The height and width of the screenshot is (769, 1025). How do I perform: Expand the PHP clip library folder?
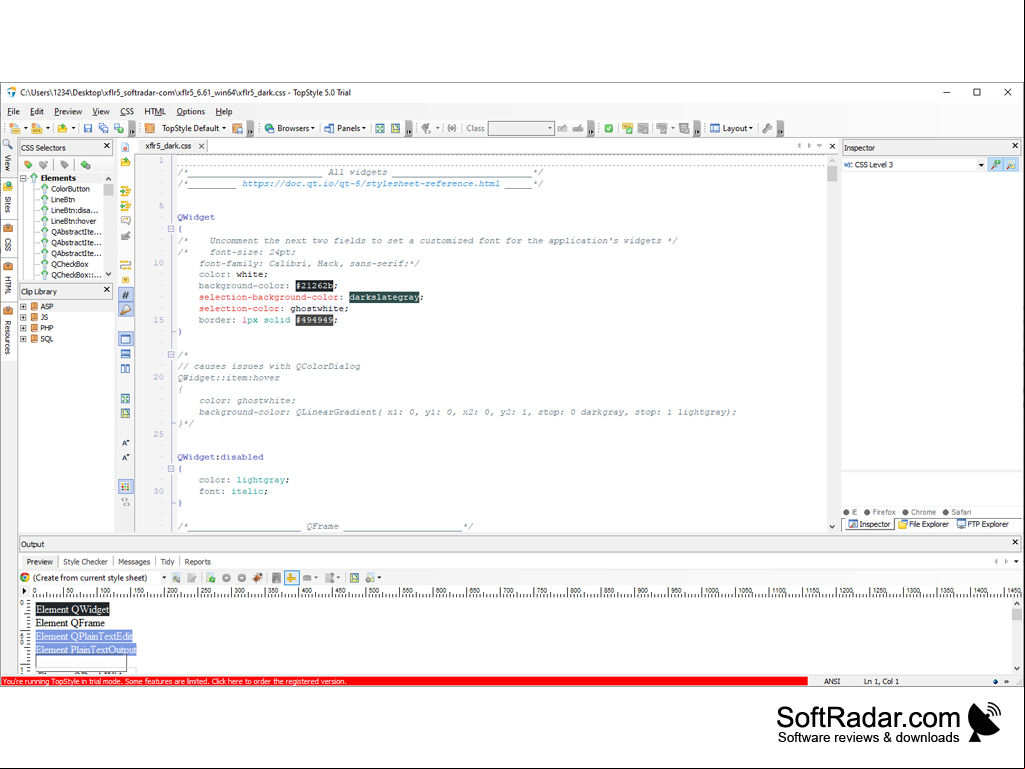pos(24,328)
